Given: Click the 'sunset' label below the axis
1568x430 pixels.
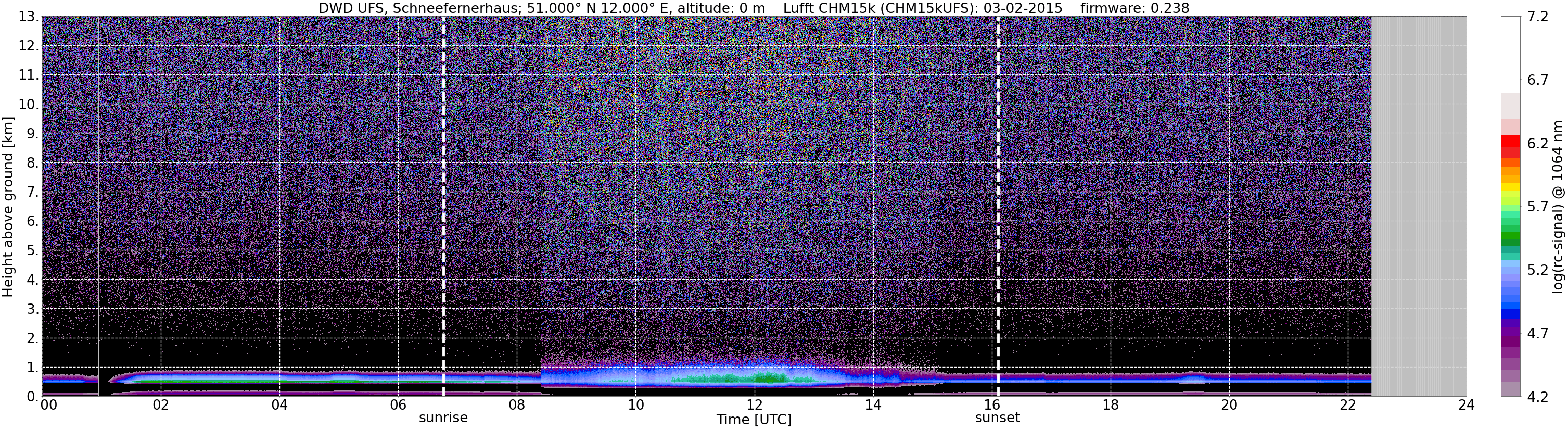Looking at the screenshot, I should point(998,418).
